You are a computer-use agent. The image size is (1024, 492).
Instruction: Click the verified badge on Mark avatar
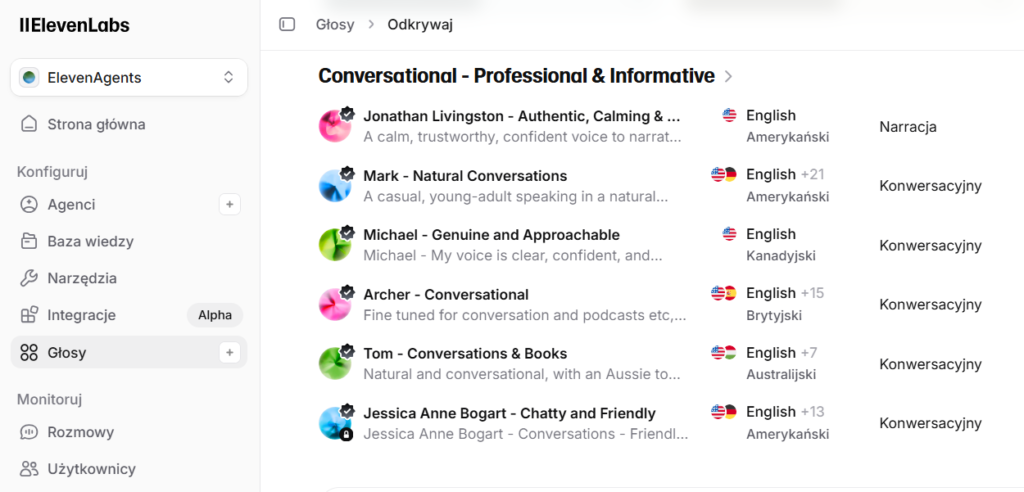click(347, 173)
